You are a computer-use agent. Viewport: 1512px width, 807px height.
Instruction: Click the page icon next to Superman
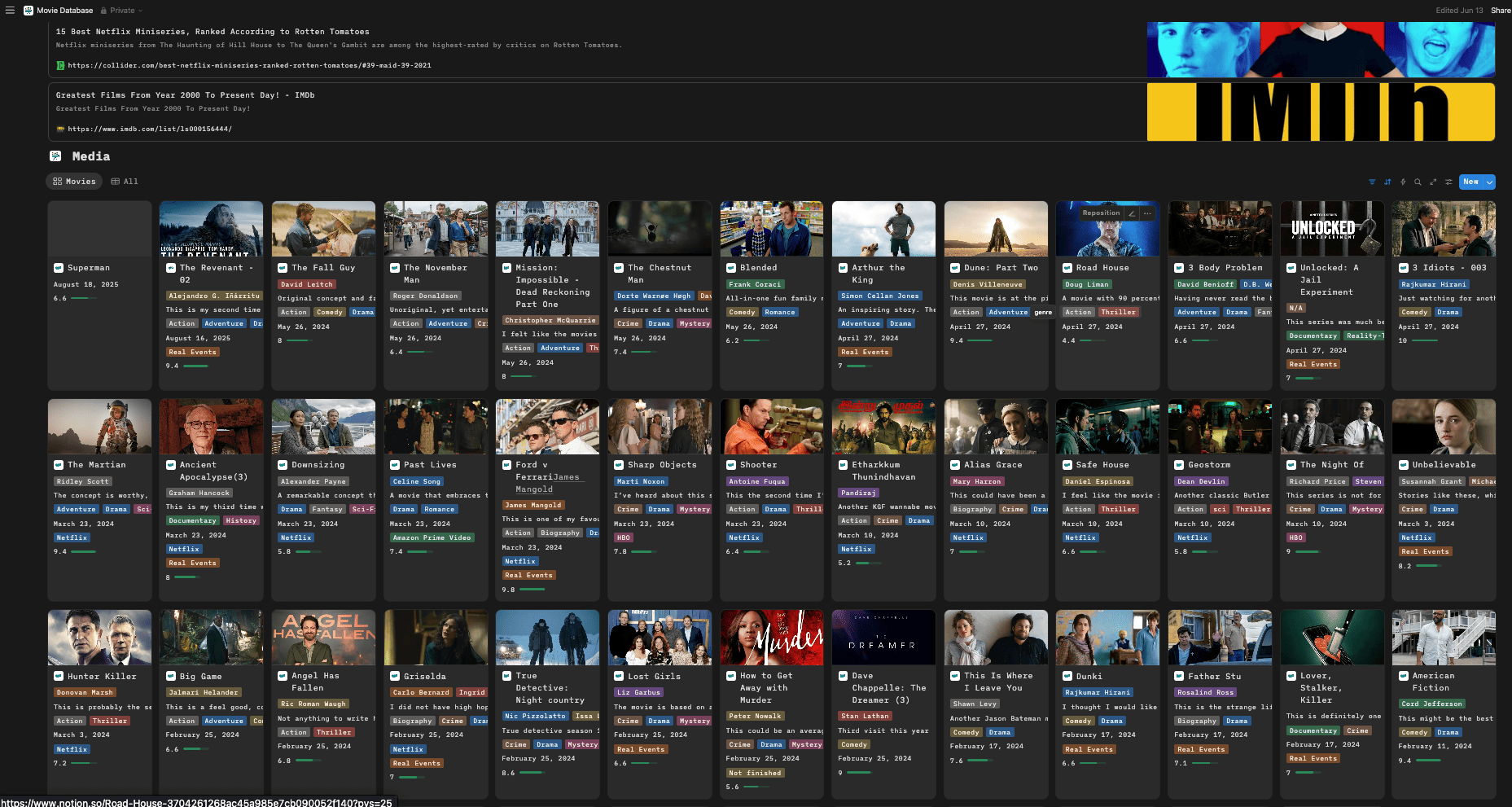pyautogui.click(x=59, y=268)
